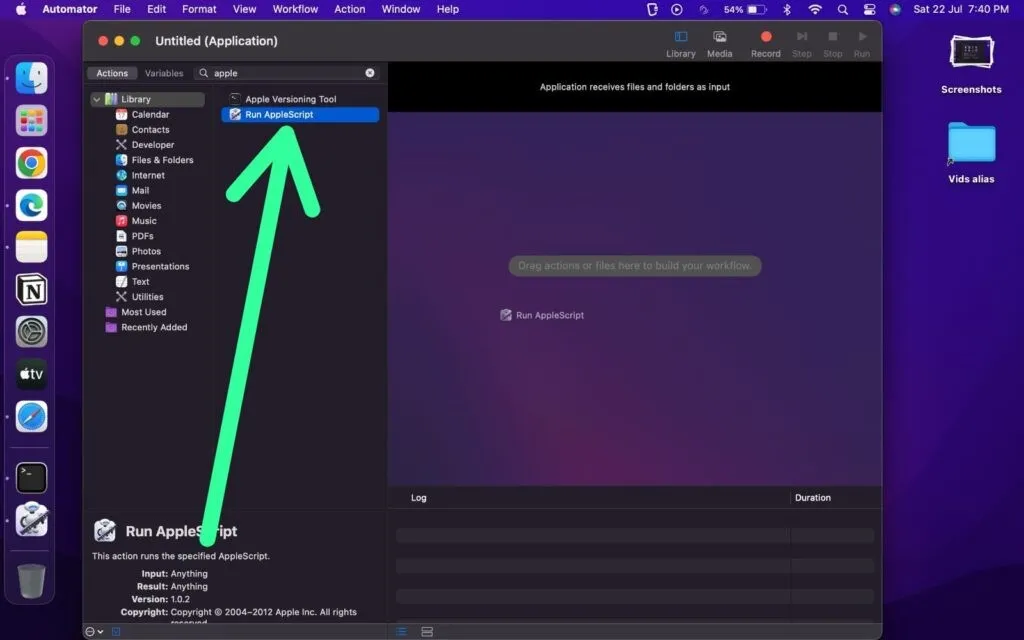Switch to the Actions tab

pos(112,73)
